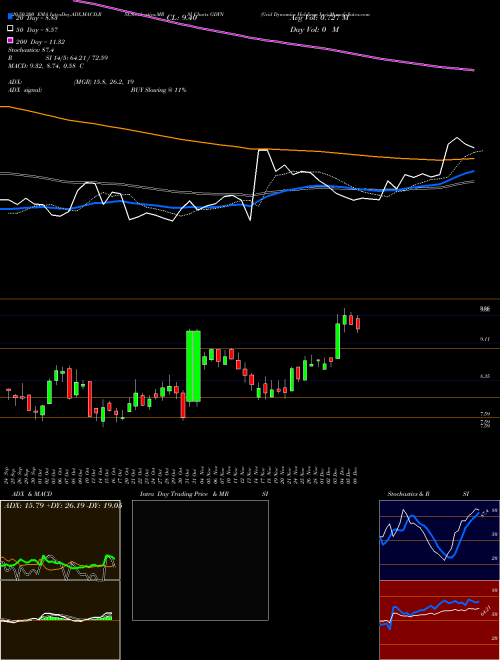This screenshot has height=660, width=500.
Task: Click the blue stochastics chart panel
Action: coord(439,540)
